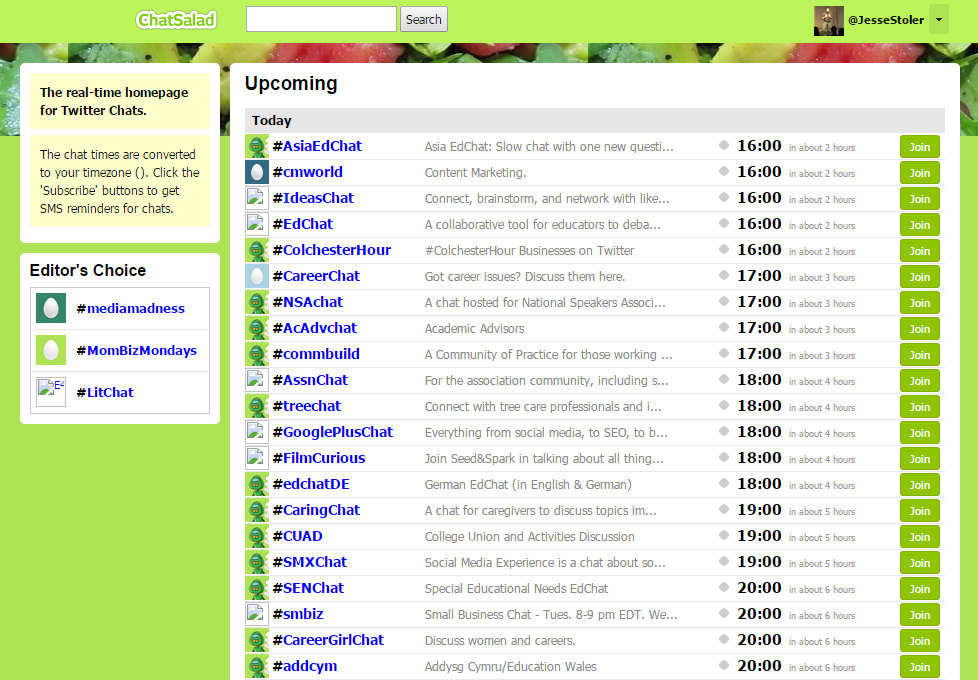Open the #CareerGirlChat chat link
The image size is (978, 680).
point(328,640)
